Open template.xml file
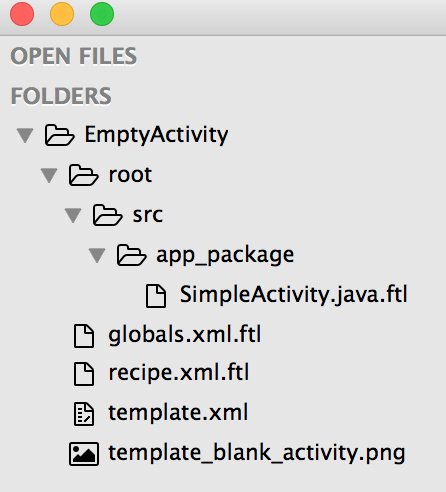 [178, 412]
